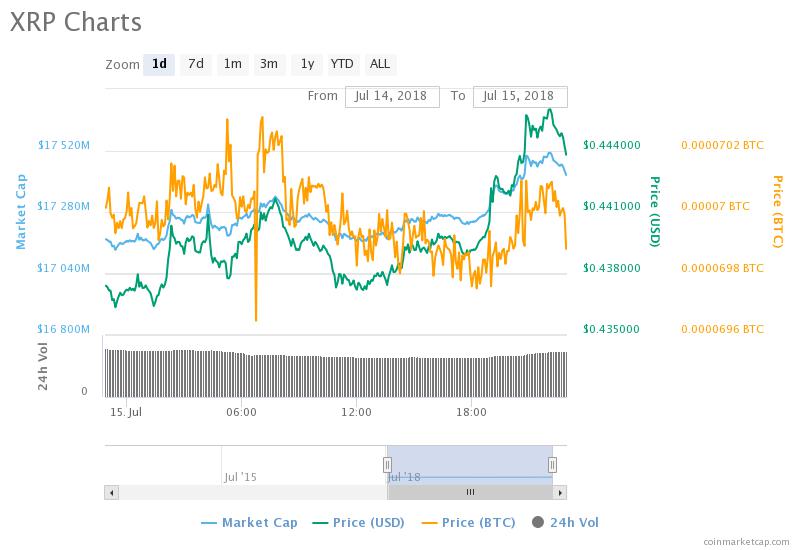Click the XRP Charts heading
The height and width of the screenshot is (550, 800).
pos(76,22)
